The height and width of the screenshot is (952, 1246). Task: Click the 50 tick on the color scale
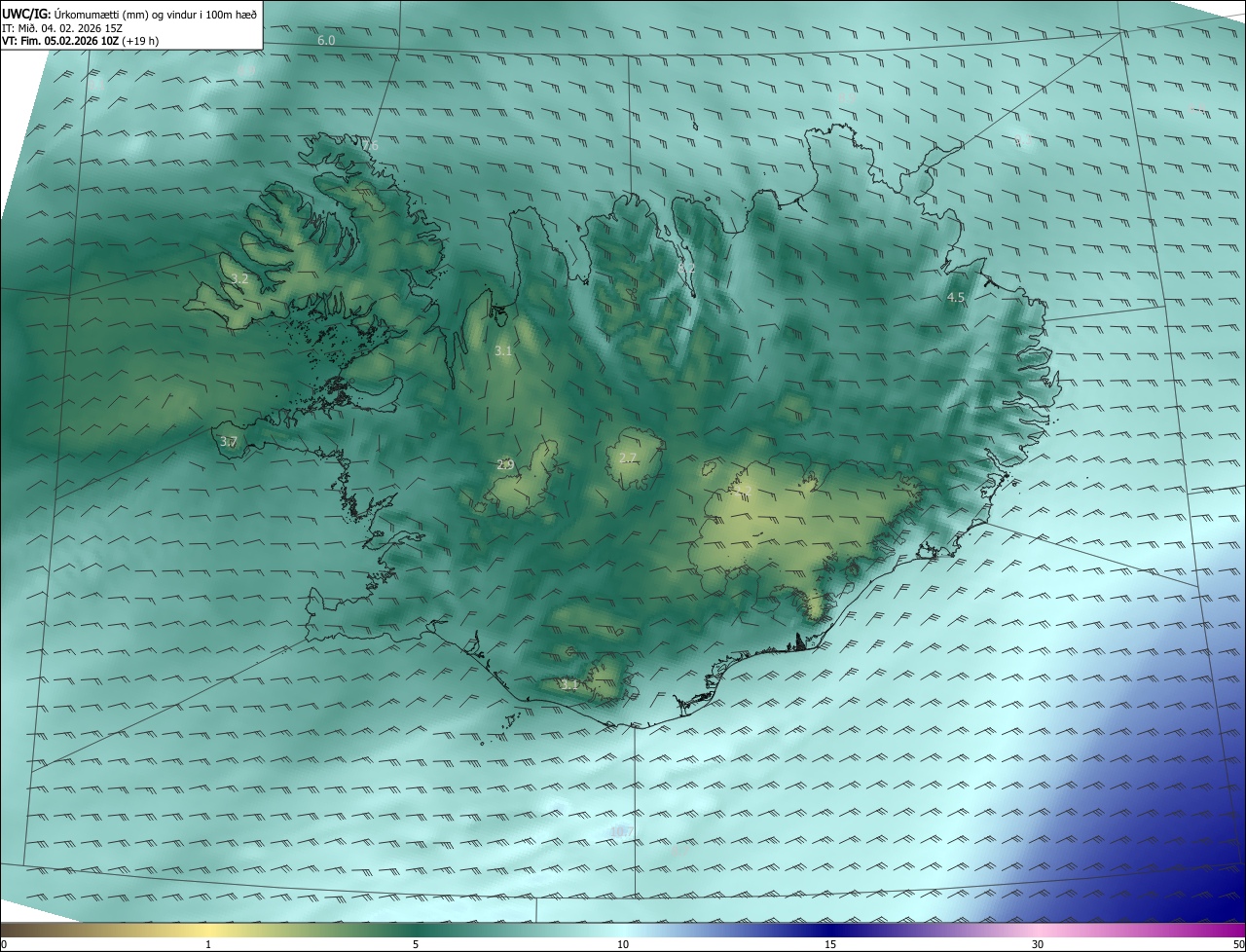point(1238,944)
